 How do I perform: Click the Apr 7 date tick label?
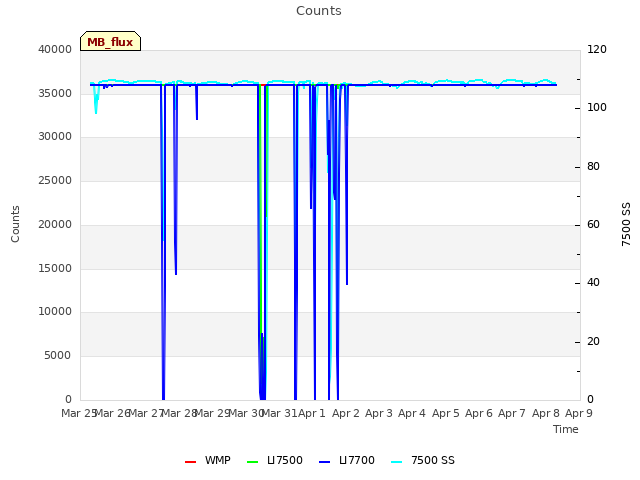[512, 413]
